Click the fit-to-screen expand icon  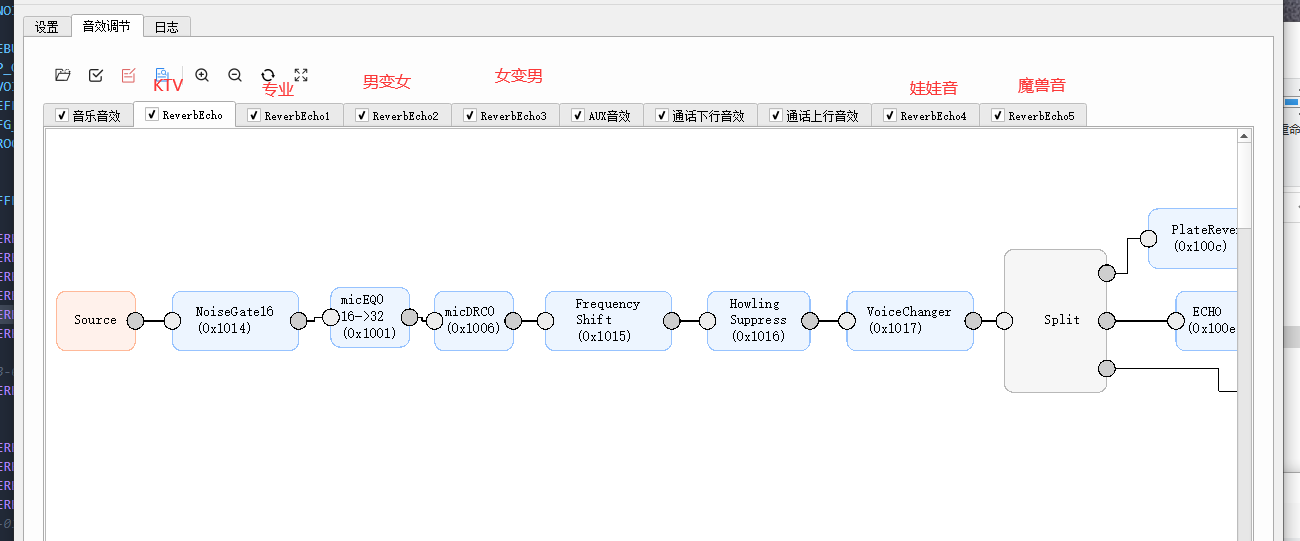pyautogui.click(x=301, y=75)
